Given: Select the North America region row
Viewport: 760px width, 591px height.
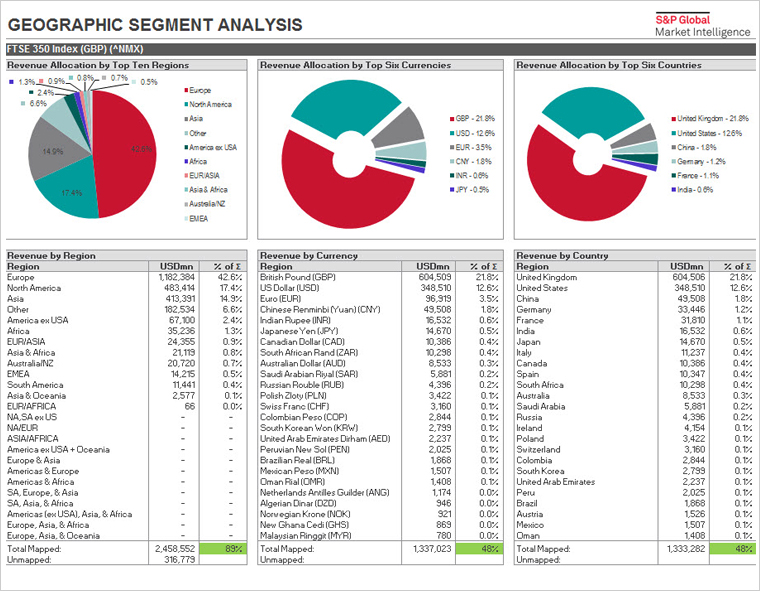Looking at the screenshot, I should click(x=127, y=288).
